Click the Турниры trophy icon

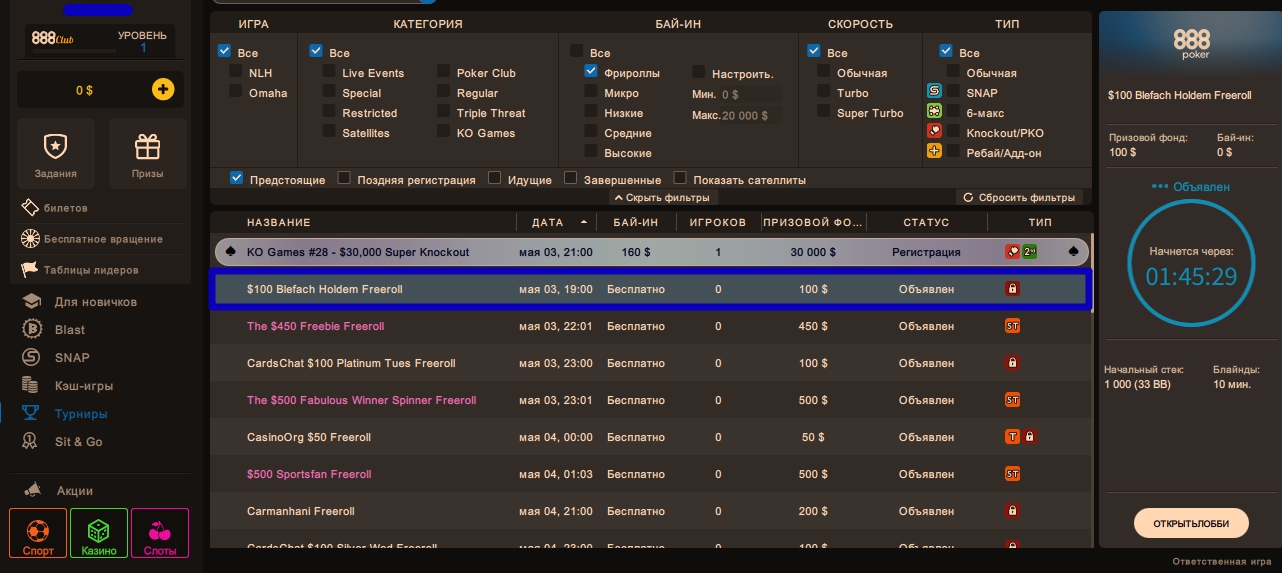click(32, 413)
